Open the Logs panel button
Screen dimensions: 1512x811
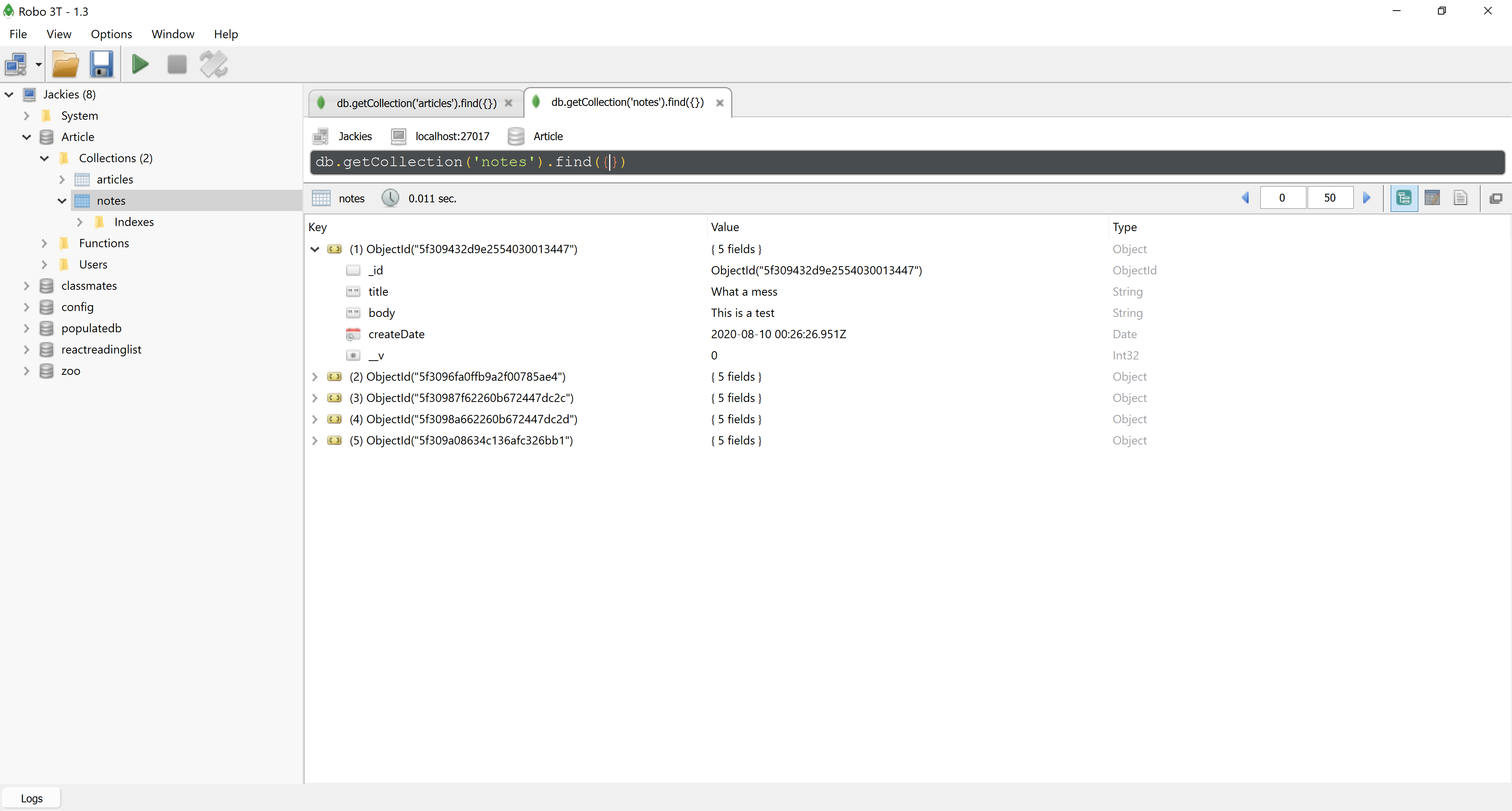pyautogui.click(x=31, y=798)
